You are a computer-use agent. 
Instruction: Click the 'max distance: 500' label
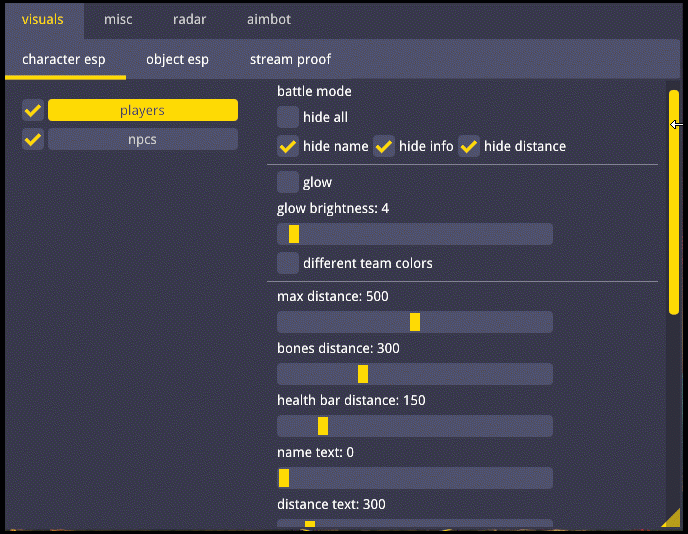point(333,297)
